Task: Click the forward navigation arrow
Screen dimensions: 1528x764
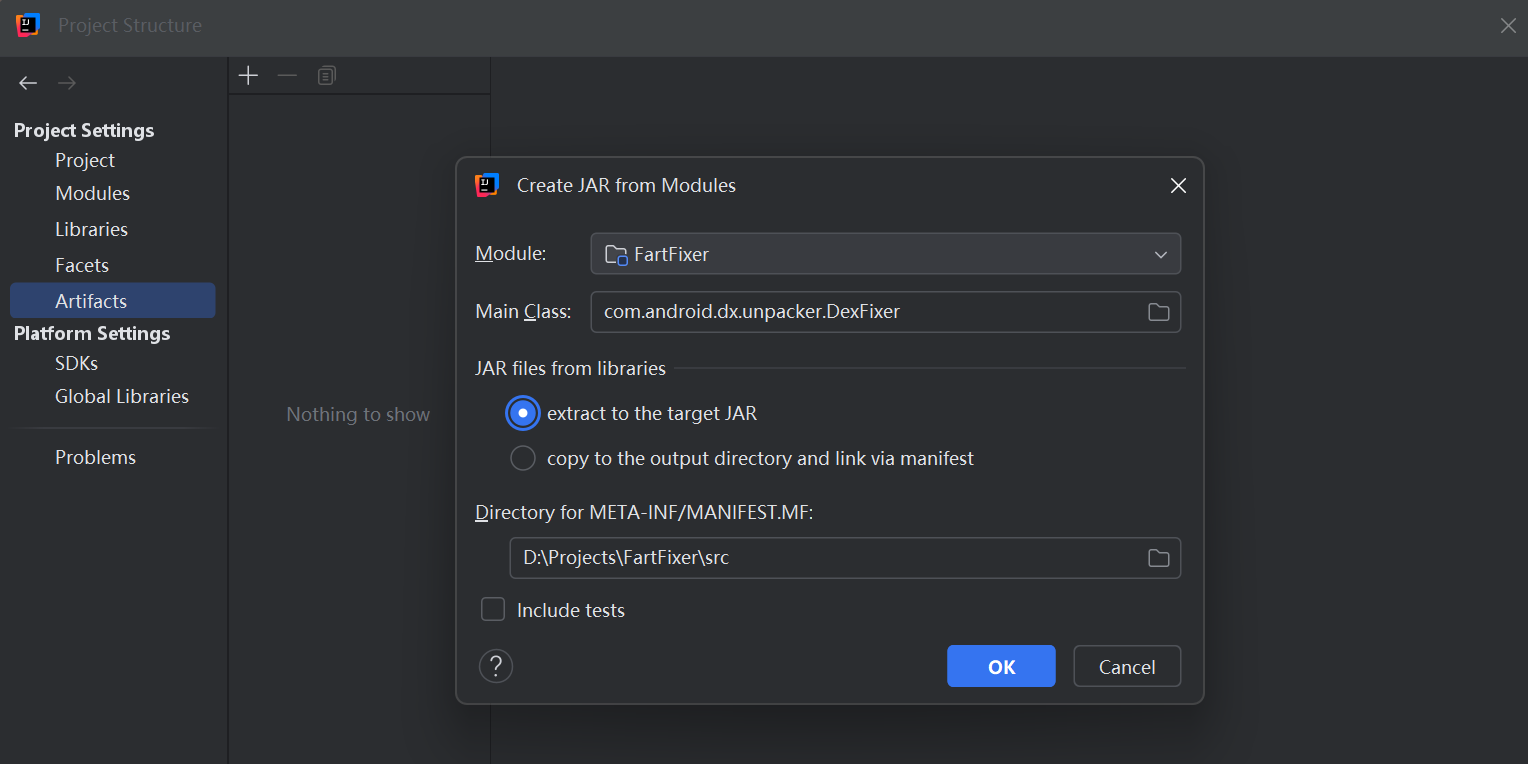Action: pyautogui.click(x=67, y=83)
